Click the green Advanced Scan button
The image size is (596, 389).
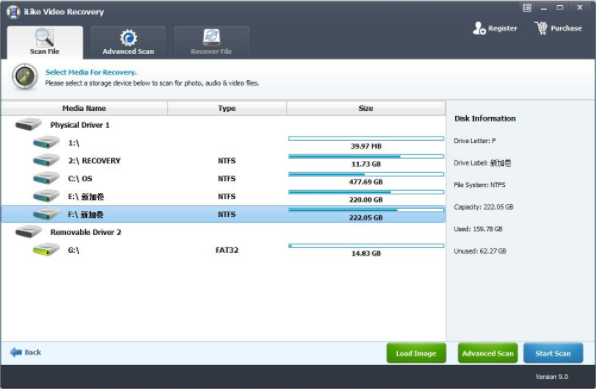click(x=488, y=353)
